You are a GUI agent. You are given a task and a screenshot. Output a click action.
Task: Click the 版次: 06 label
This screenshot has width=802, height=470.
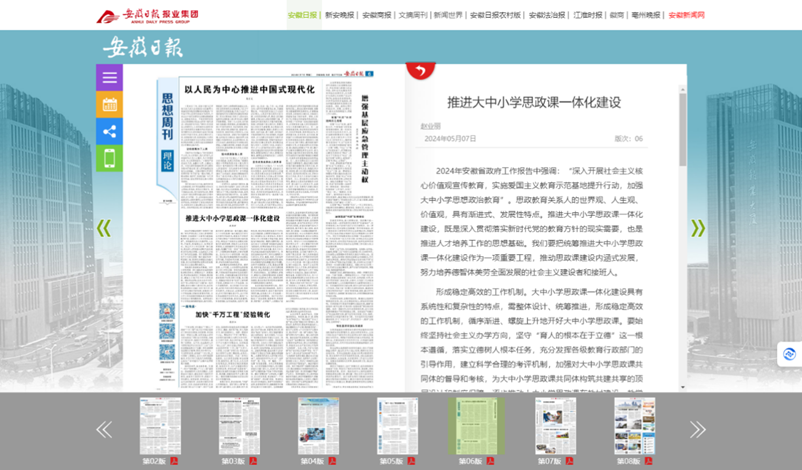(x=629, y=139)
